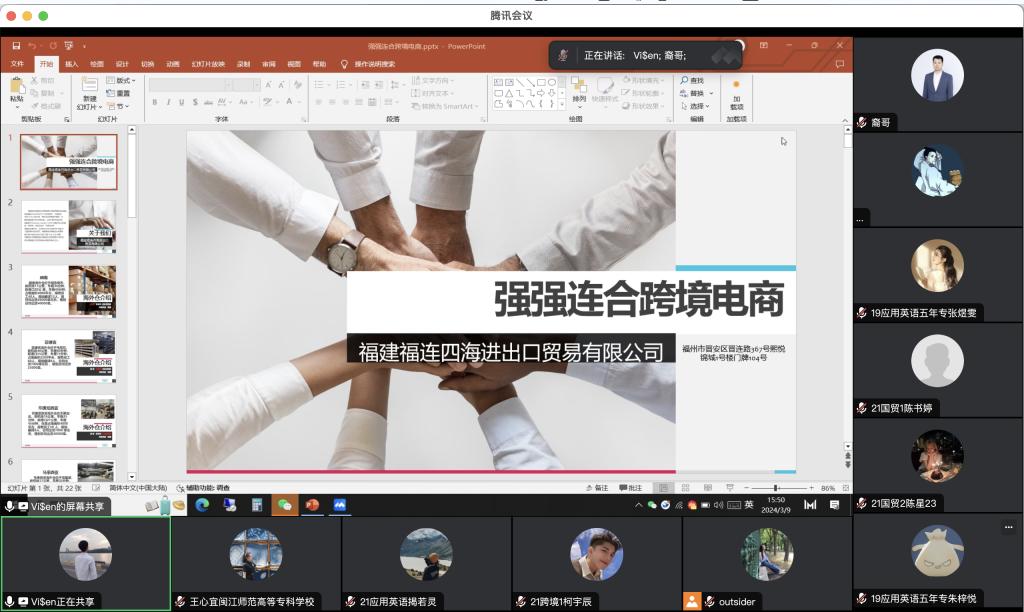This screenshot has height=612, width=1024.
Task: Click the zoom slider in status bar
Action: 777,488
